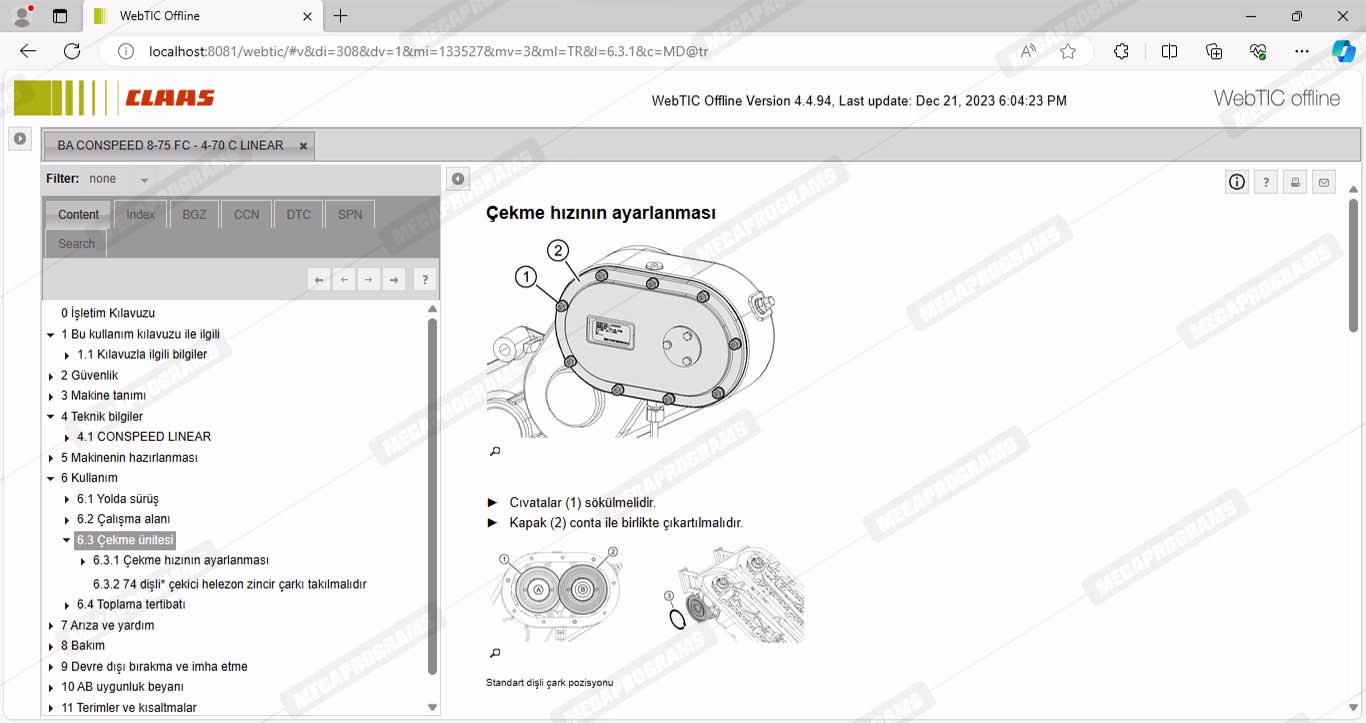This screenshot has height=723, width=1366.
Task: Toggle Edge split screen
Action: (1169, 51)
